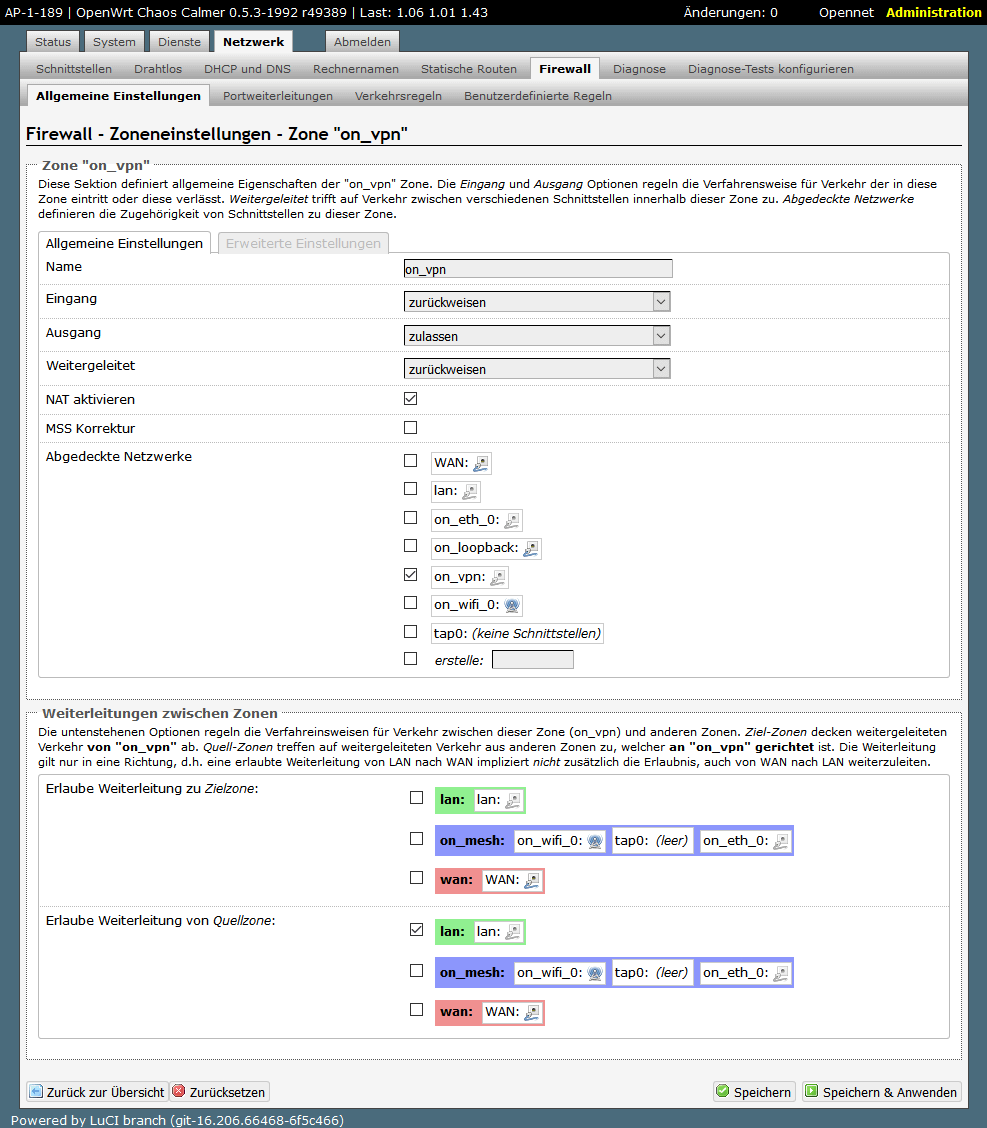Open the Erweiterte Einstellungen tab

coord(303,243)
